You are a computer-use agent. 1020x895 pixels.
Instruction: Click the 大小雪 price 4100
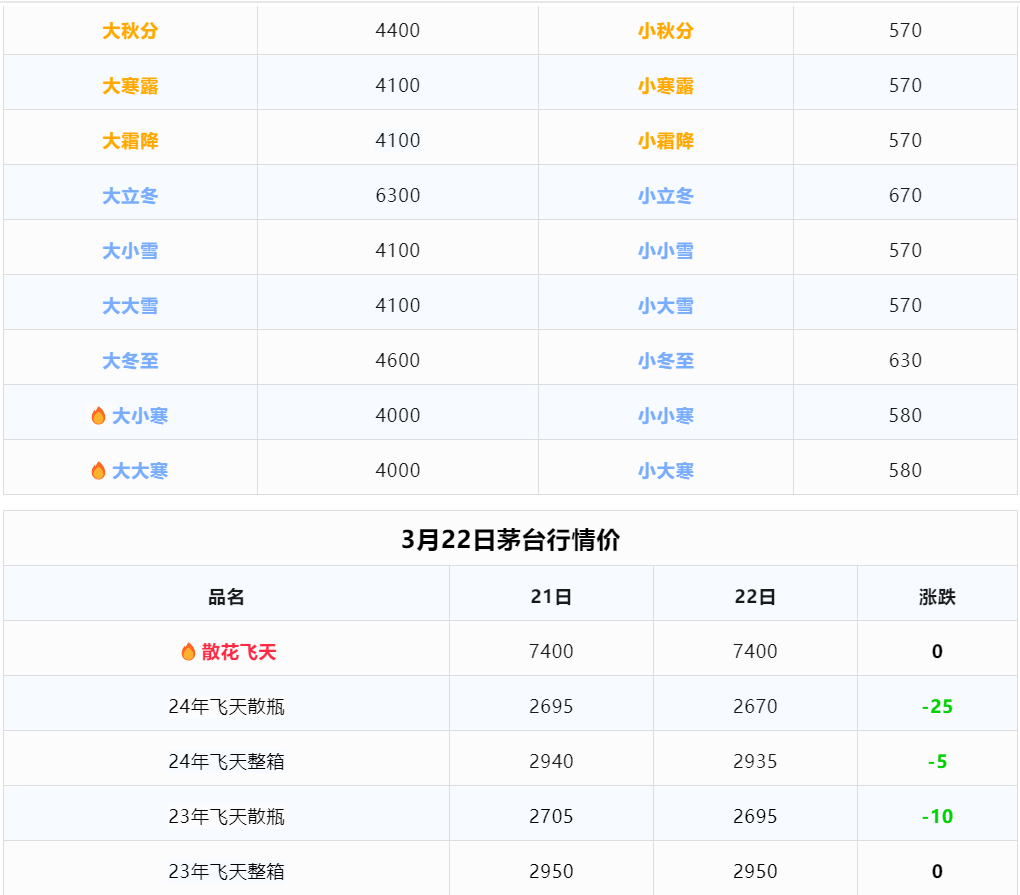coord(397,250)
